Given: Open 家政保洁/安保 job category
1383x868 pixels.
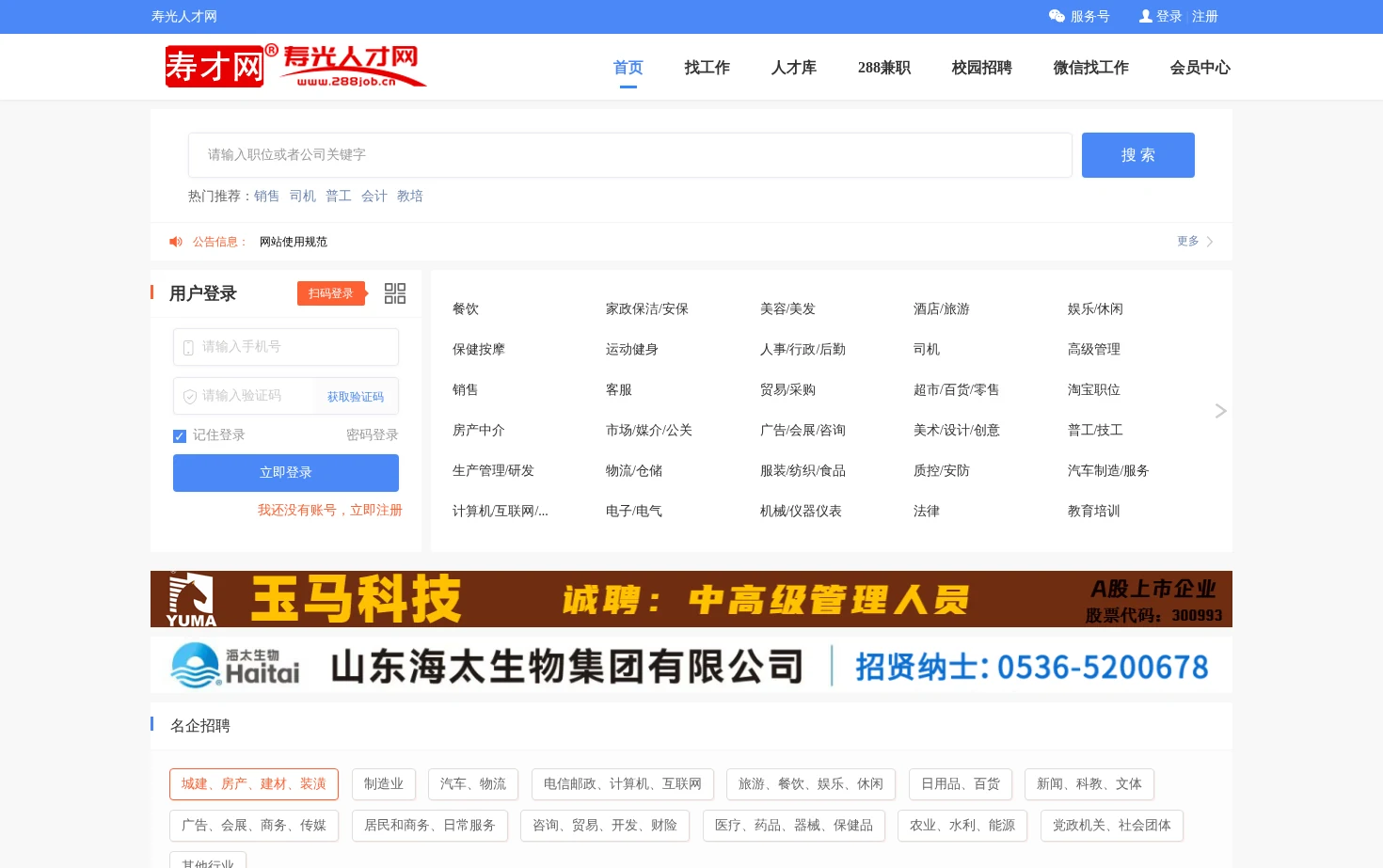Looking at the screenshot, I should click(x=647, y=308).
